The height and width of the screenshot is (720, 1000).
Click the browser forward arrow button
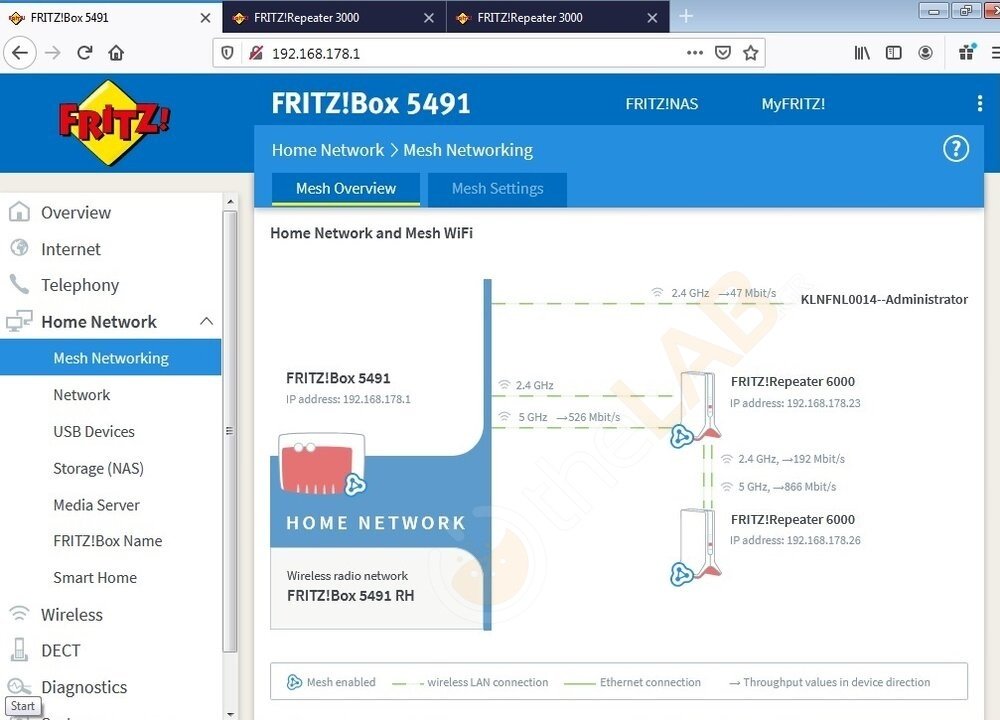click(x=53, y=53)
